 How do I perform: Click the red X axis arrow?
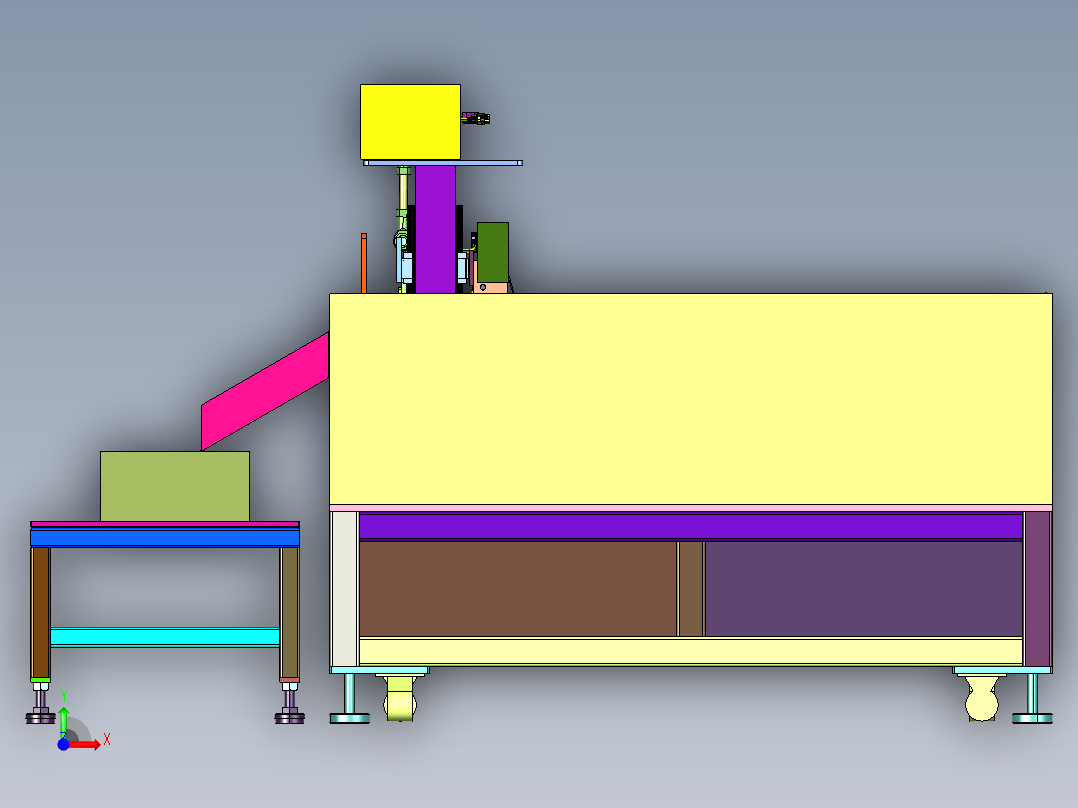point(85,744)
